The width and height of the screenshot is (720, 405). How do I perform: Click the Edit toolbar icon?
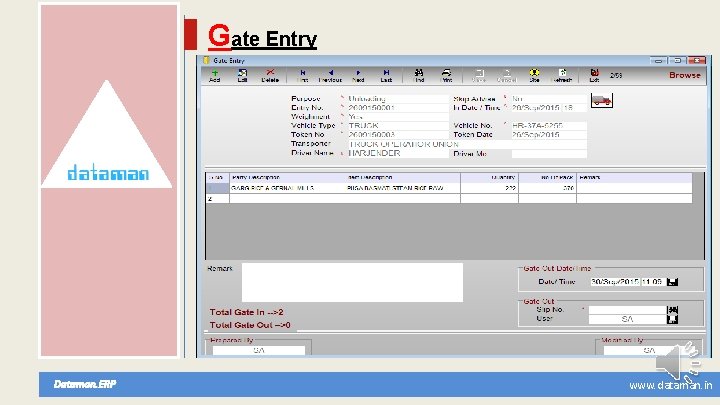pos(242,75)
